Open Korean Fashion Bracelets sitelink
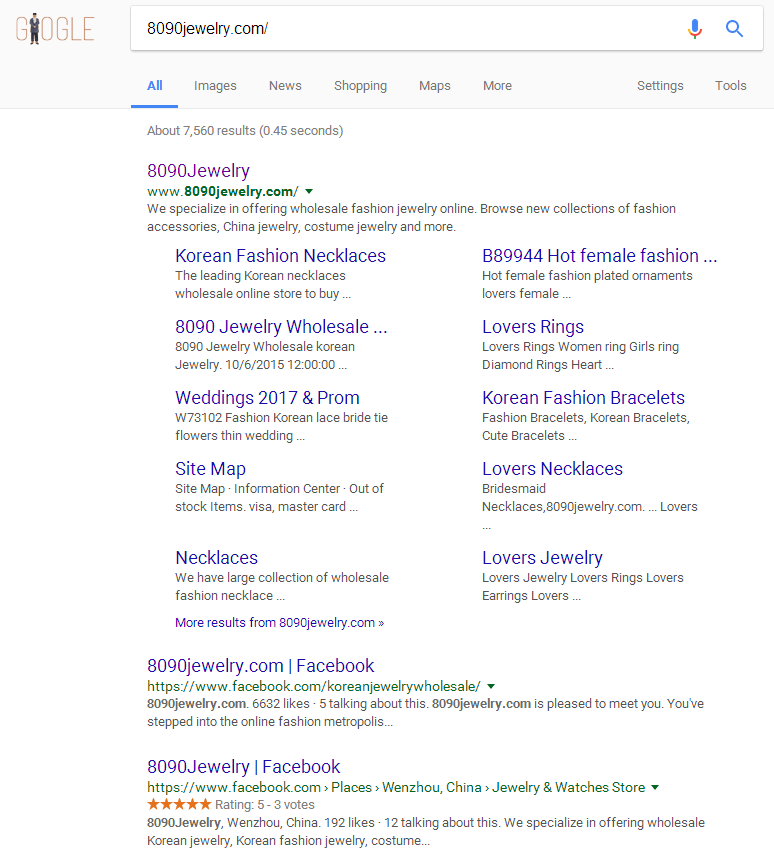This screenshot has width=774, height=863. click(x=584, y=398)
